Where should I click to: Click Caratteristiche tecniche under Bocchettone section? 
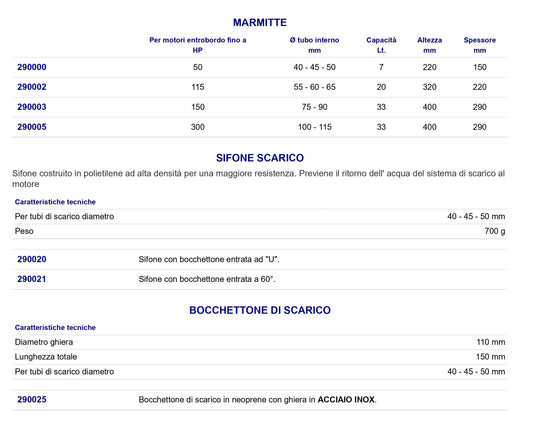[55, 328]
